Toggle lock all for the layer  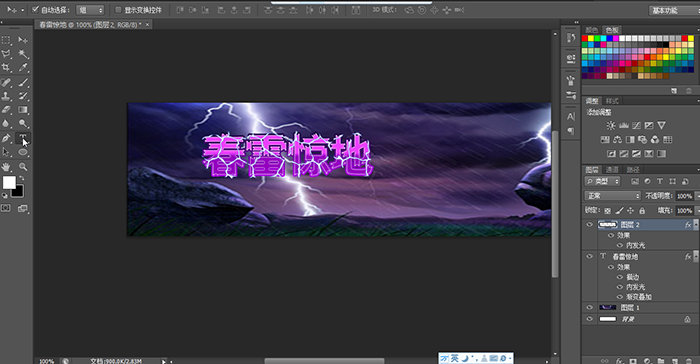click(642, 210)
